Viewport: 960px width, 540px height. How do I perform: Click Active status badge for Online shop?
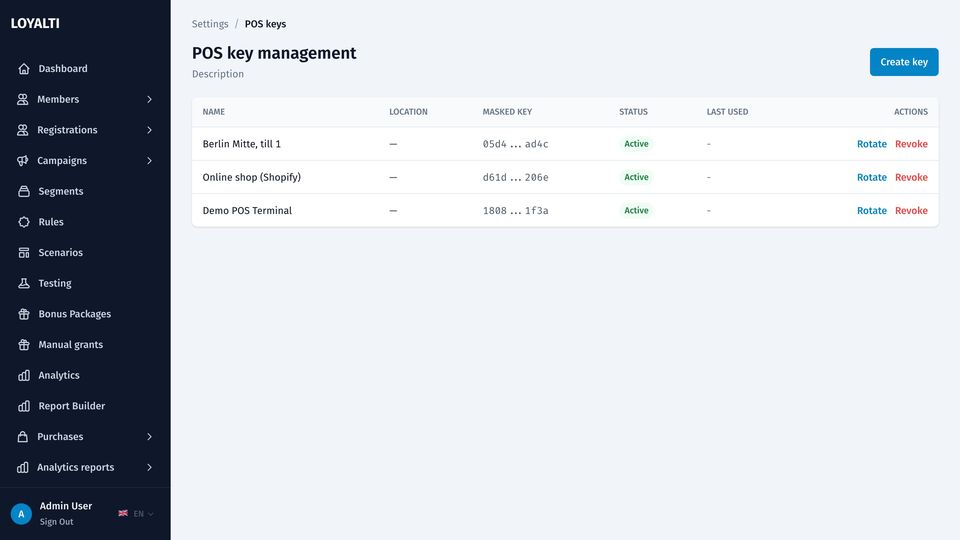click(636, 177)
